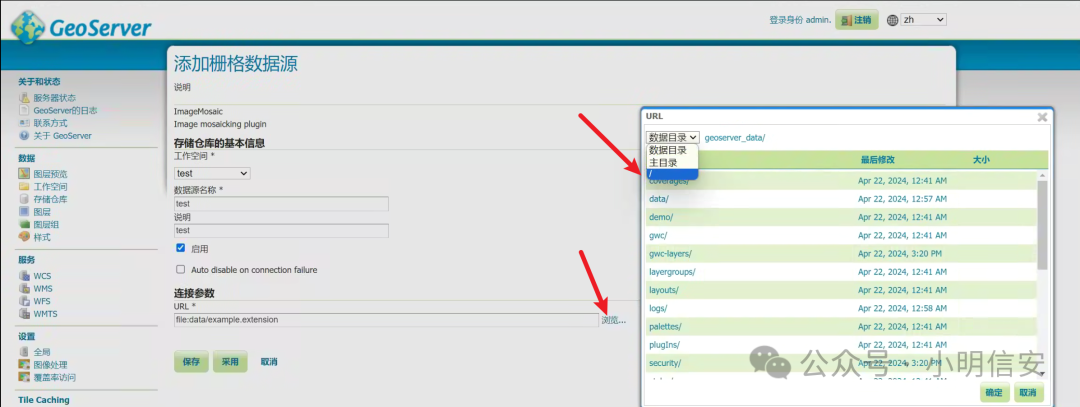Viewport: 1080px width, 407px height.
Task: Click the 数据源名称 input field
Action: [282, 204]
